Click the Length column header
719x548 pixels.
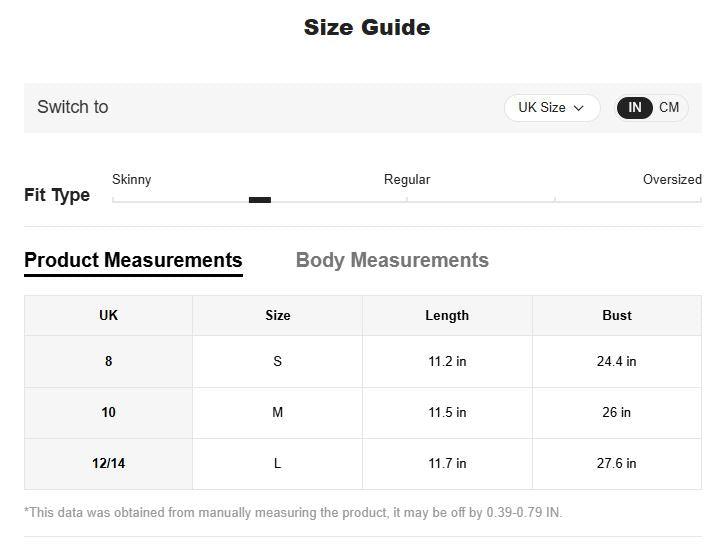(447, 316)
